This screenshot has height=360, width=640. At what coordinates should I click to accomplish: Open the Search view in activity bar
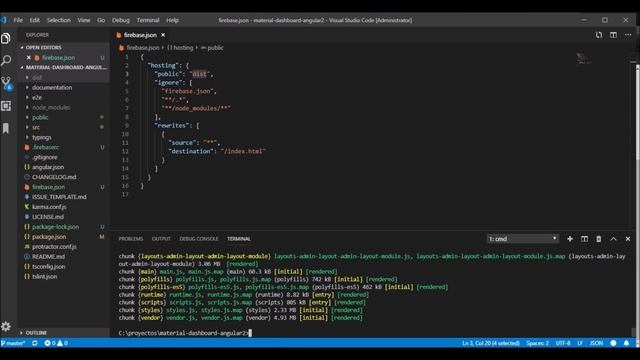(x=6, y=60)
